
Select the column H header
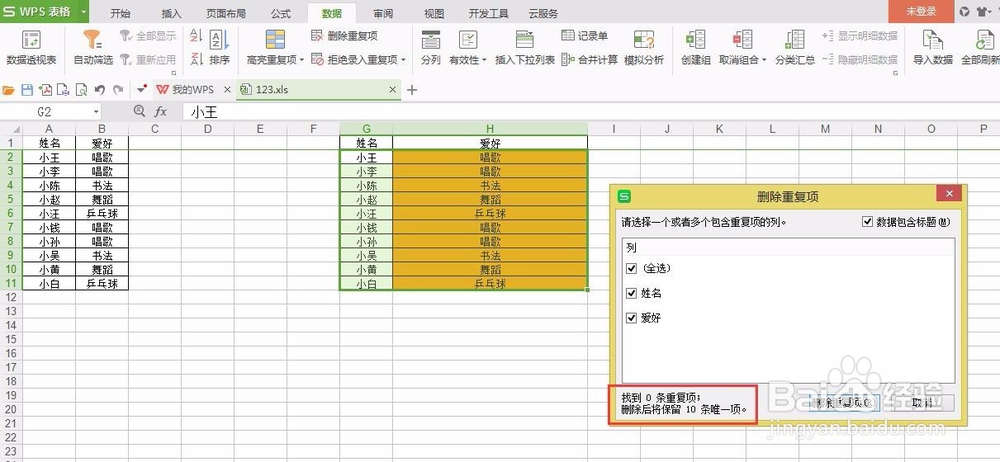click(x=490, y=129)
